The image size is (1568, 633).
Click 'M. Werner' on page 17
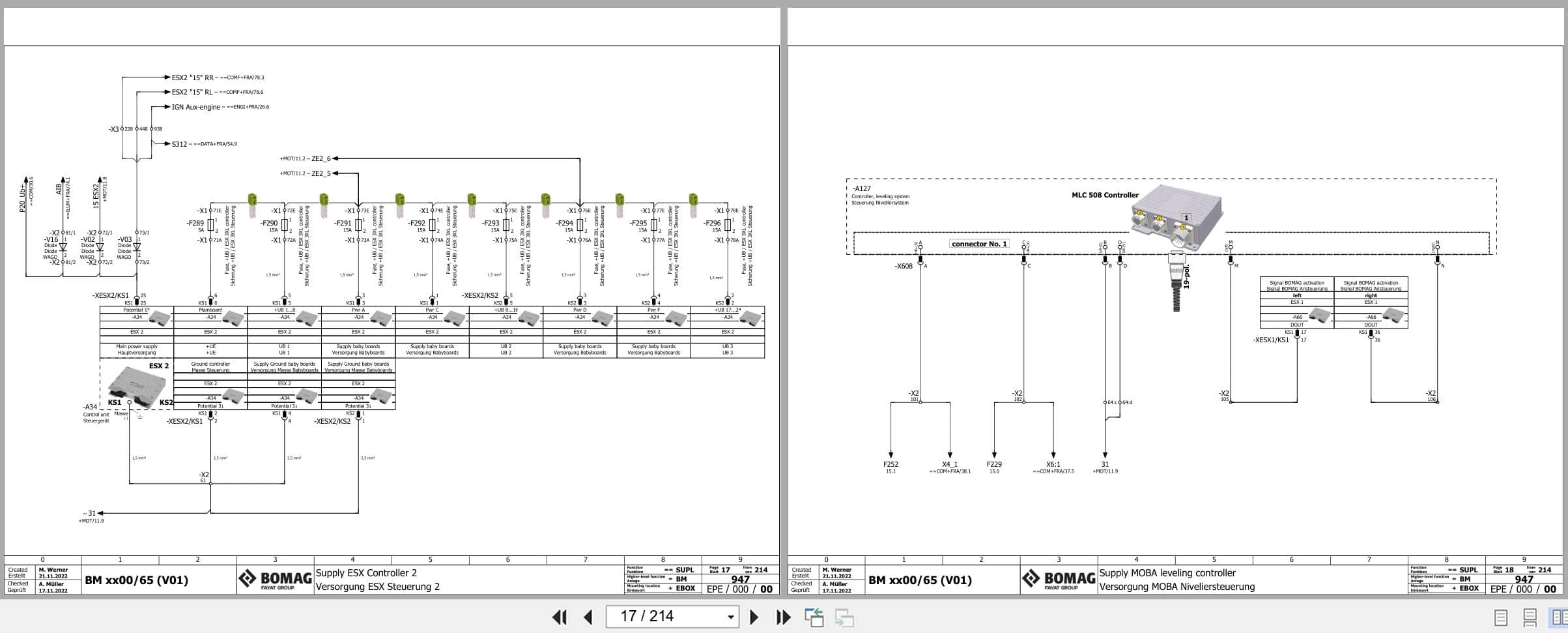(x=53, y=570)
